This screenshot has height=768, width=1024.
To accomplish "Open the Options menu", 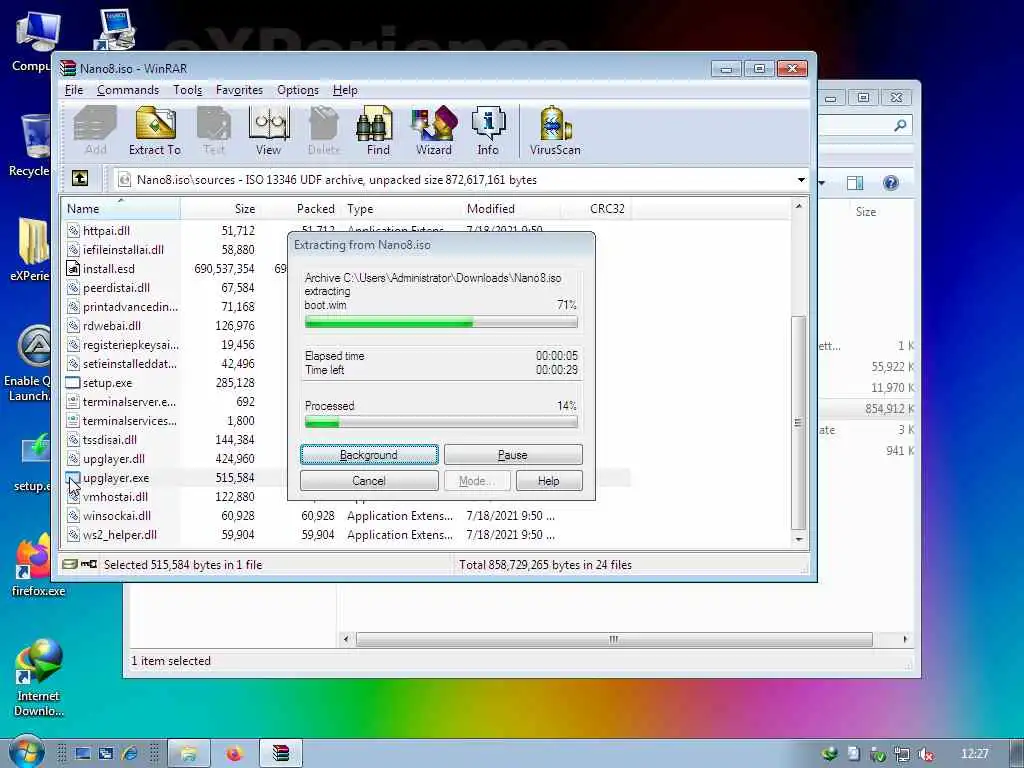I will pyautogui.click(x=298, y=90).
